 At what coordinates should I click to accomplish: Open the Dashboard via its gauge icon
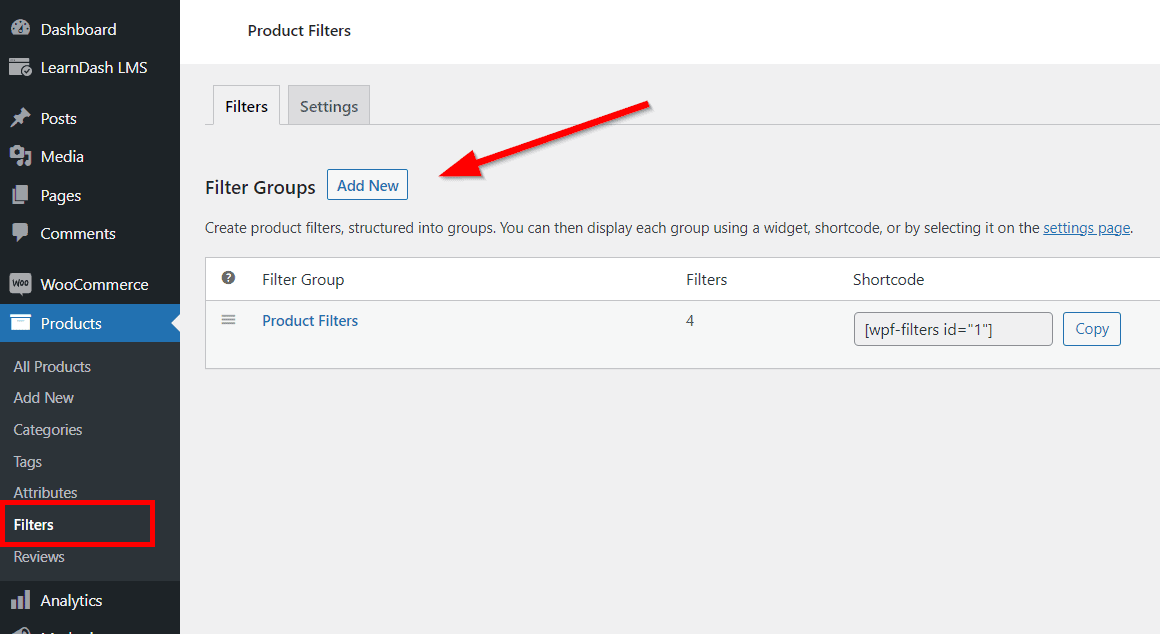[x=21, y=28]
